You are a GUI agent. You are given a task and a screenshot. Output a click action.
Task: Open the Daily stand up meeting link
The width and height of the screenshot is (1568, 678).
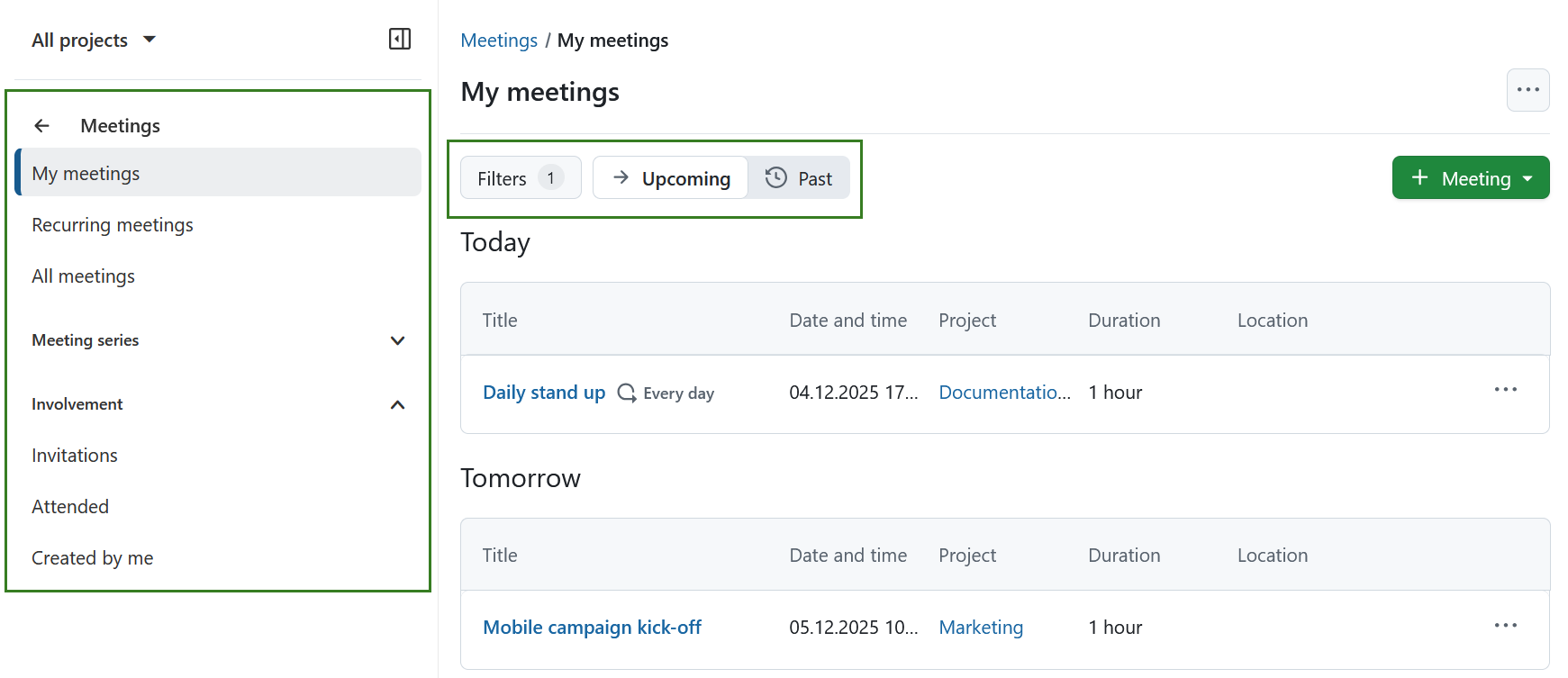click(544, 393)
